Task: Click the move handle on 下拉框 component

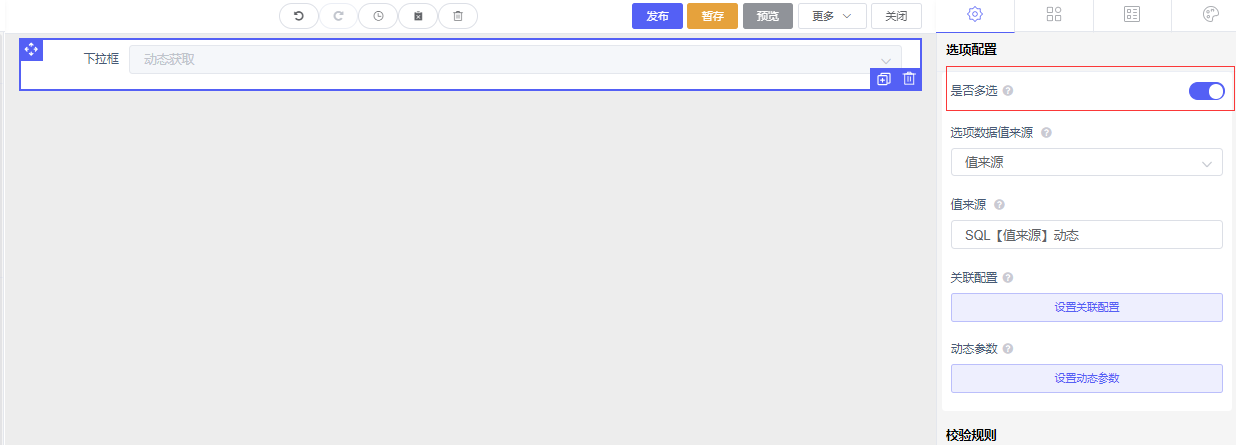Action: point(31,49)
